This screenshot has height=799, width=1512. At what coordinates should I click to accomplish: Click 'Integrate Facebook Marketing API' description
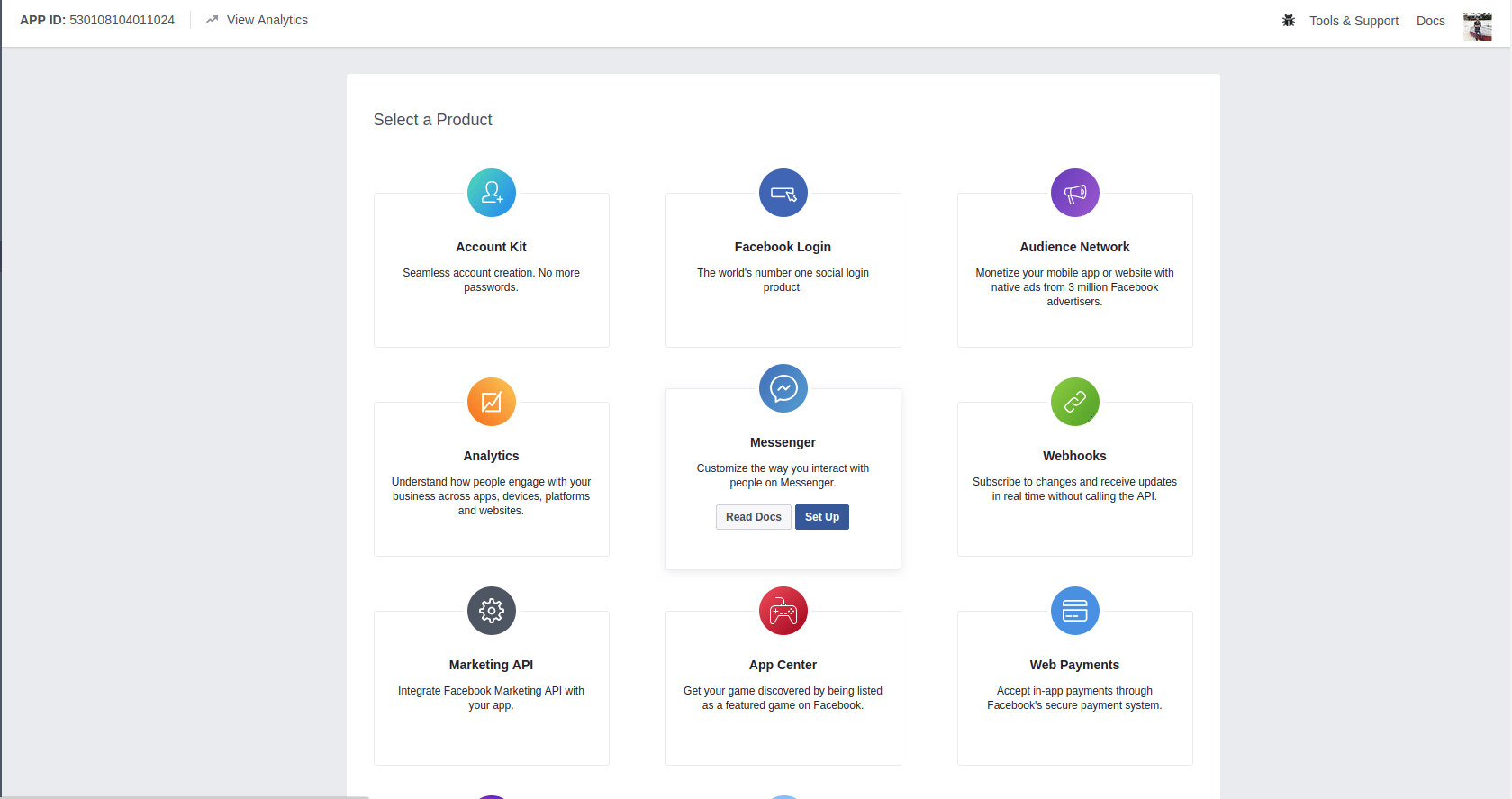click(491, 698)
